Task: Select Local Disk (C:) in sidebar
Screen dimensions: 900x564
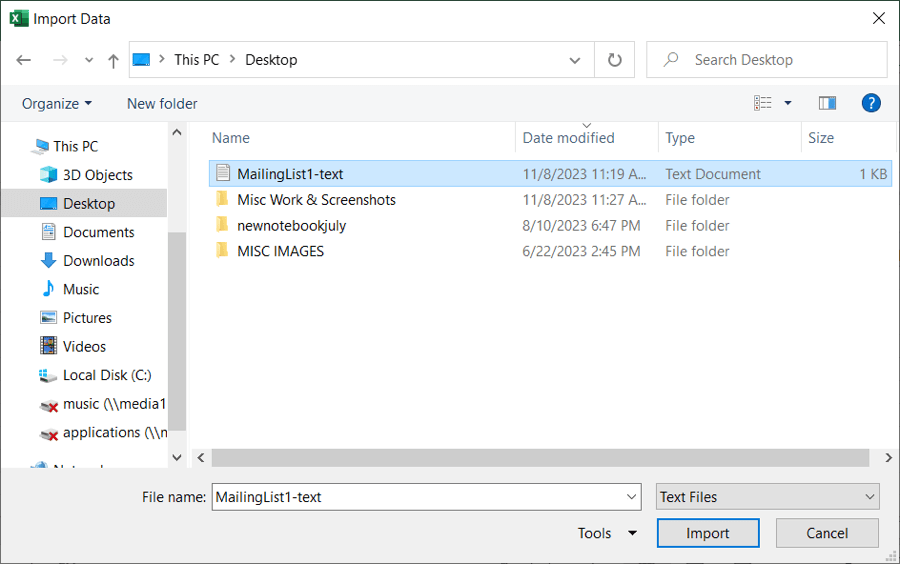Action: [106, 375]
